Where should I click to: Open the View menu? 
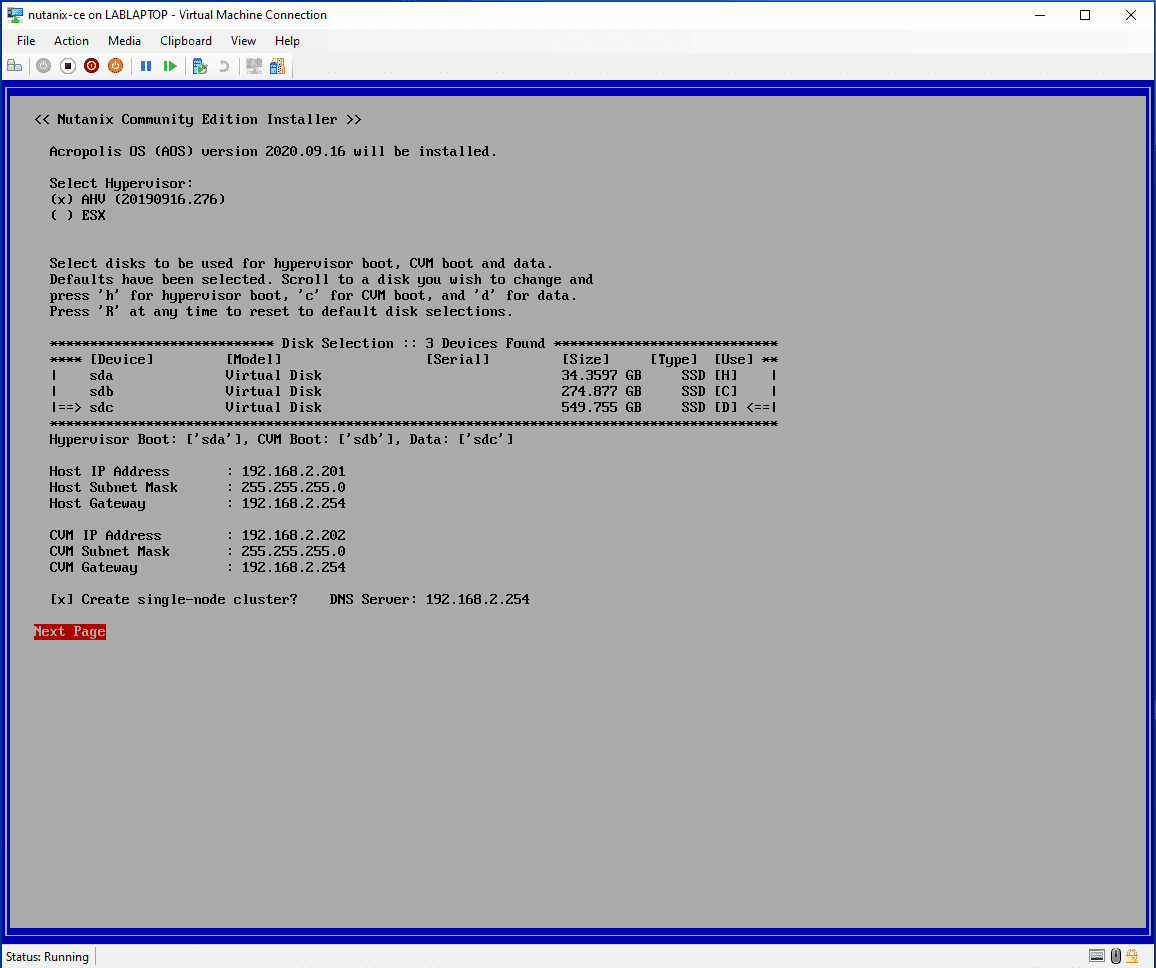coord(243,41)
